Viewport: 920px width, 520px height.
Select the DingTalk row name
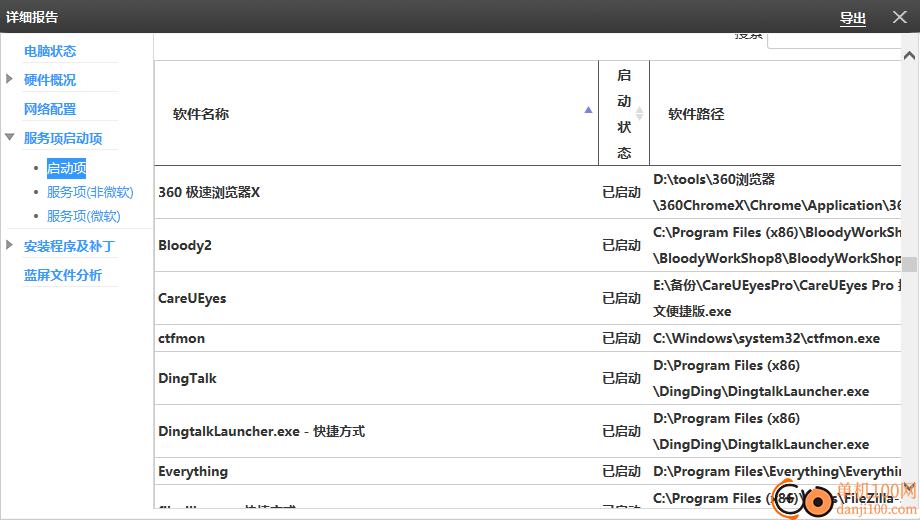(187, 379)
